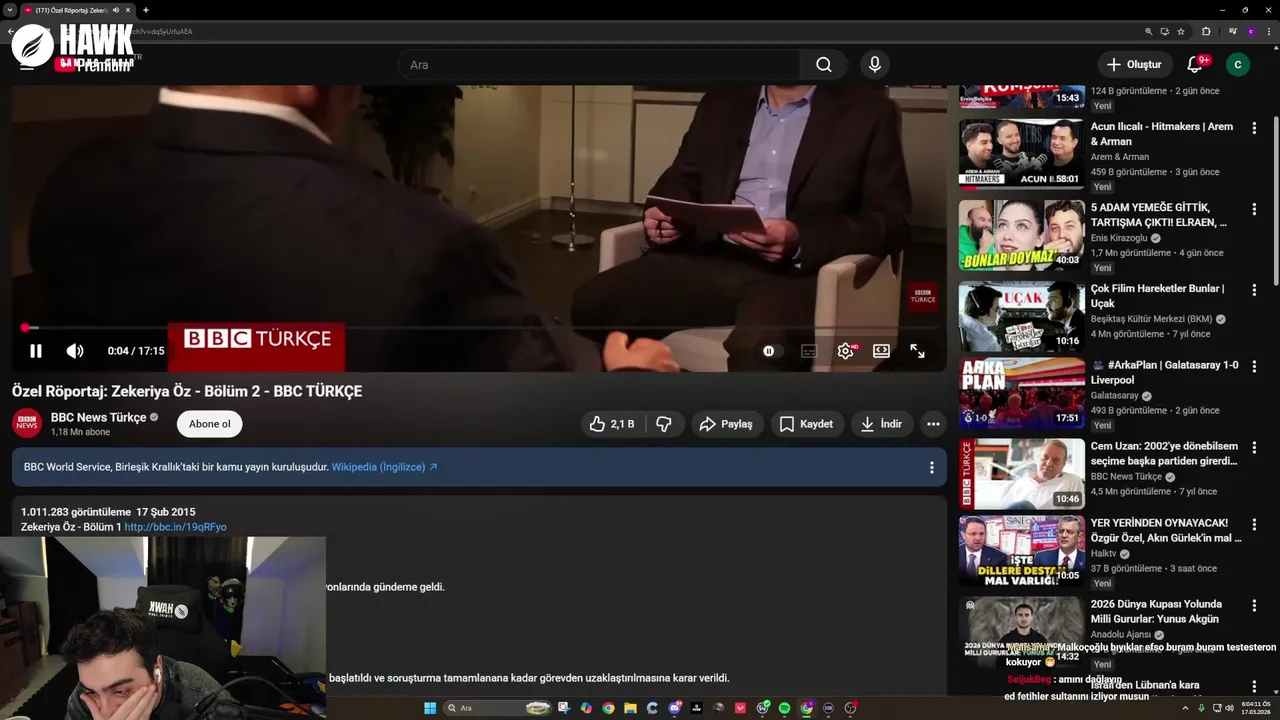Screen dimensions: 1280x720
Task: Open the tab search chevron in browser
Action: click(9, 10)
